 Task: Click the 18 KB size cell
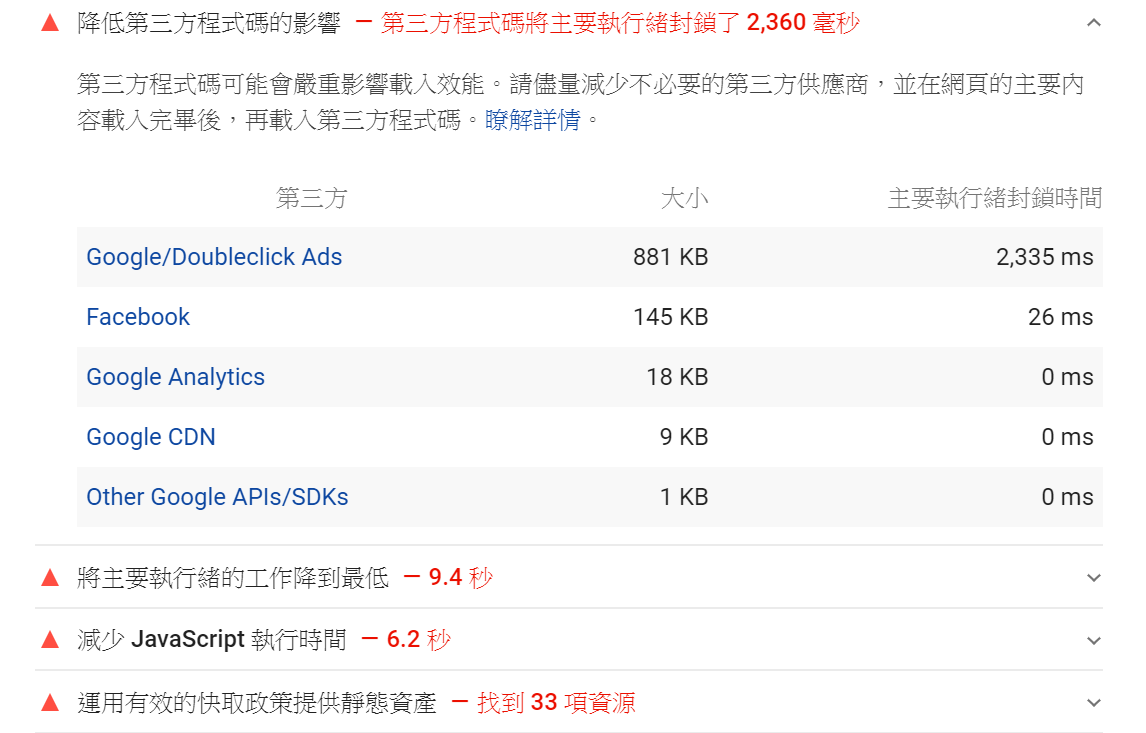click(677, 377)
